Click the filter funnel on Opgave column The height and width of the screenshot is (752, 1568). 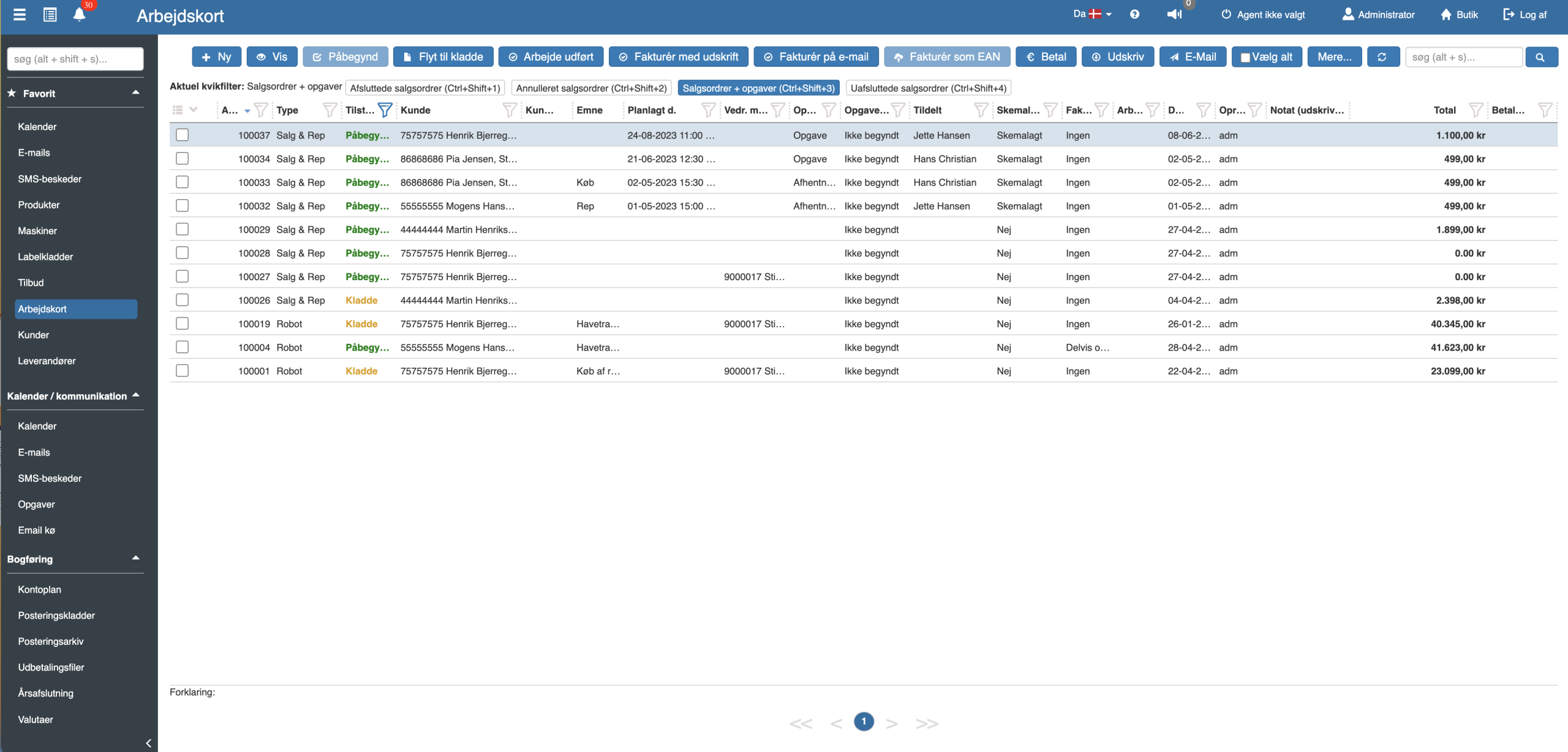click(898, 110)
